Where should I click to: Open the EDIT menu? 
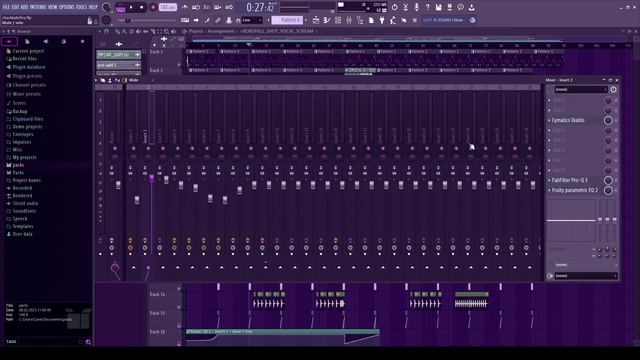15,7
